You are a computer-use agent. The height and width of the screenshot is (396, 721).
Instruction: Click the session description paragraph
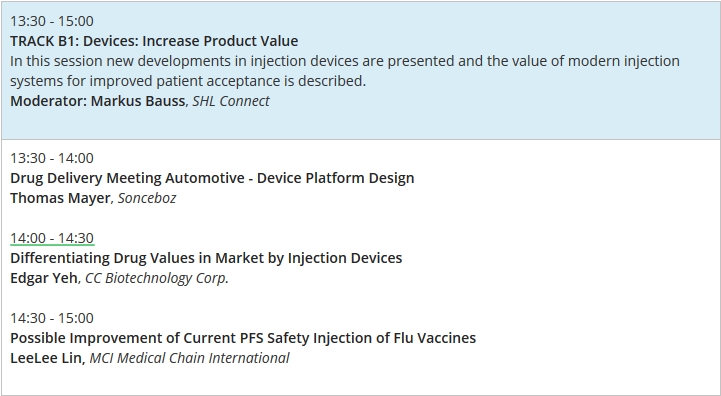(345, 71)
